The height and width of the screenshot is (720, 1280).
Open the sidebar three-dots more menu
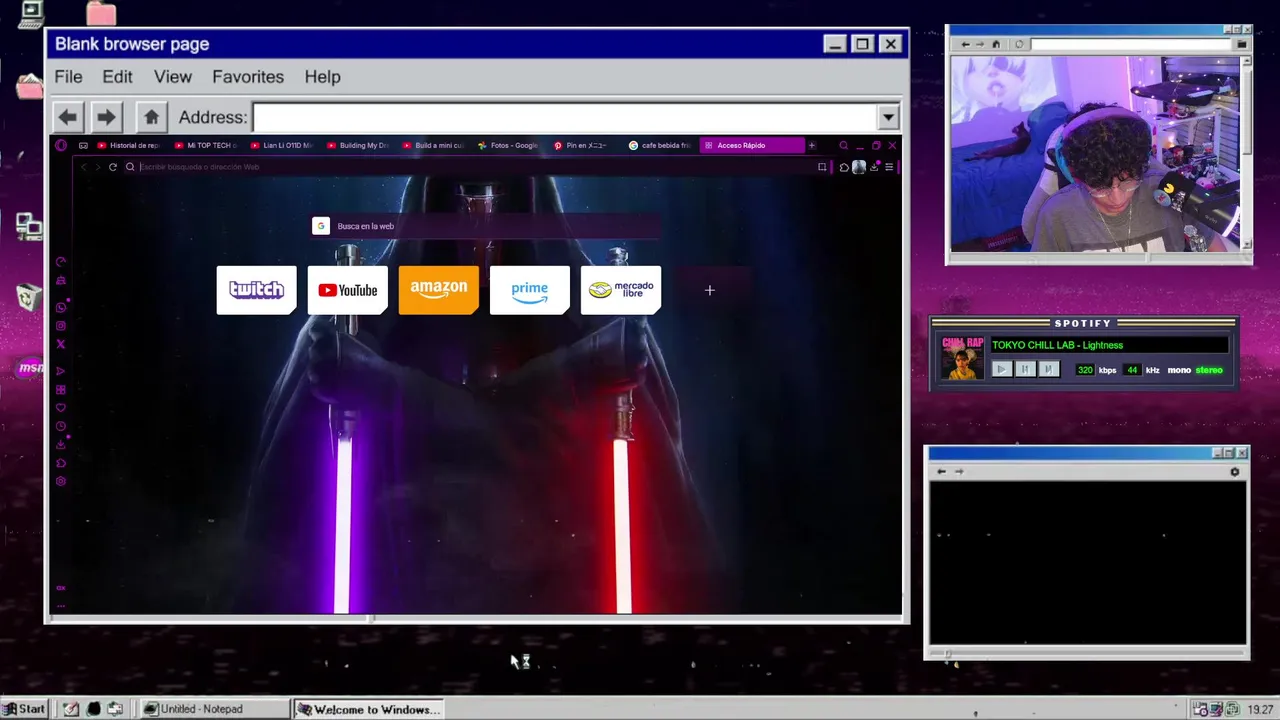(61, 606)
